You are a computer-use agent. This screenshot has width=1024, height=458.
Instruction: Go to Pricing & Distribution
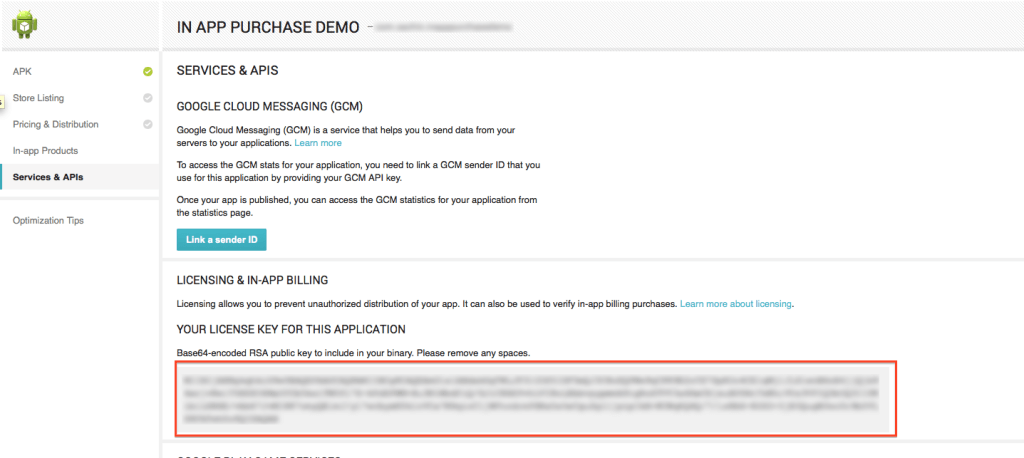[56, 124]
